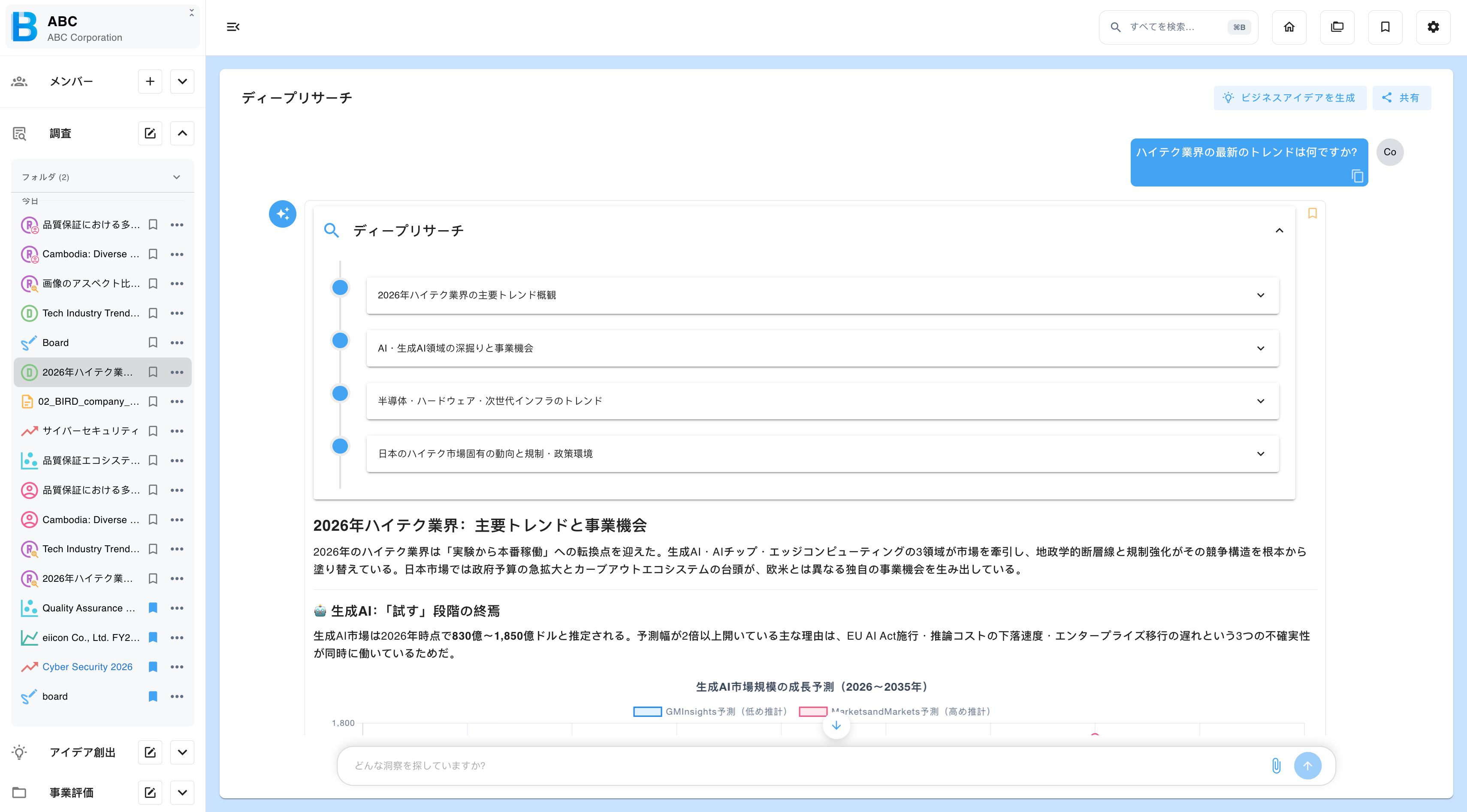Open 品質保証エコシステ item in list
Screen dimensions: 1467x812
click(x=91, y=460)
